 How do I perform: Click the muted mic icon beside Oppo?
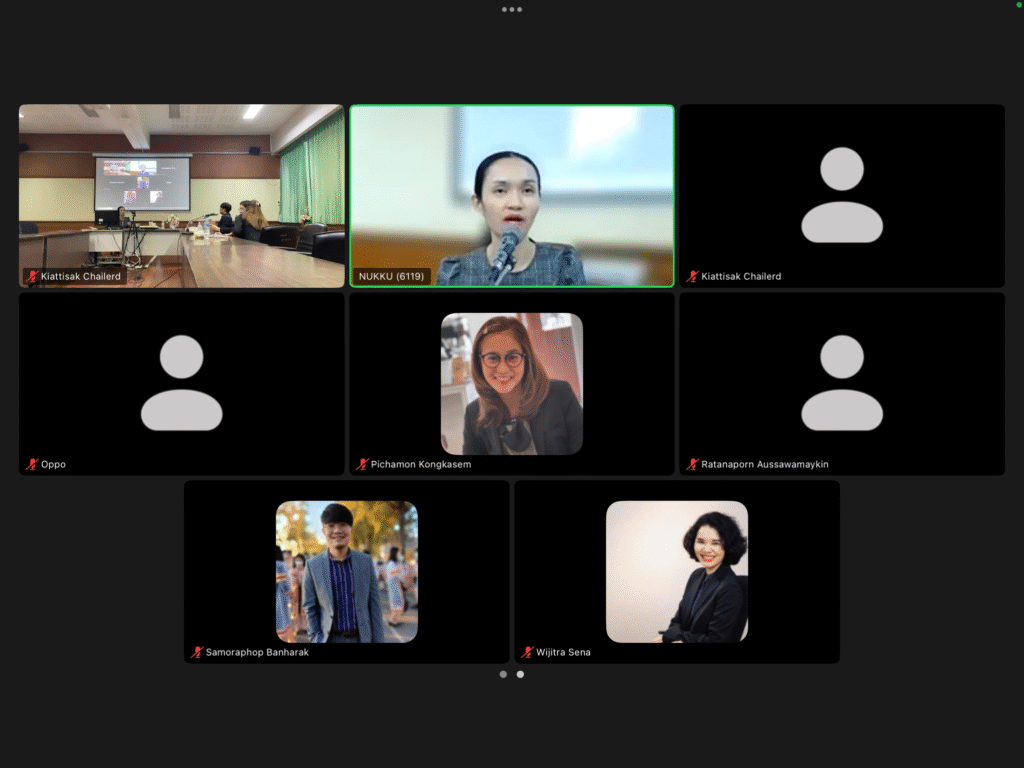click(x=32, y=464)
